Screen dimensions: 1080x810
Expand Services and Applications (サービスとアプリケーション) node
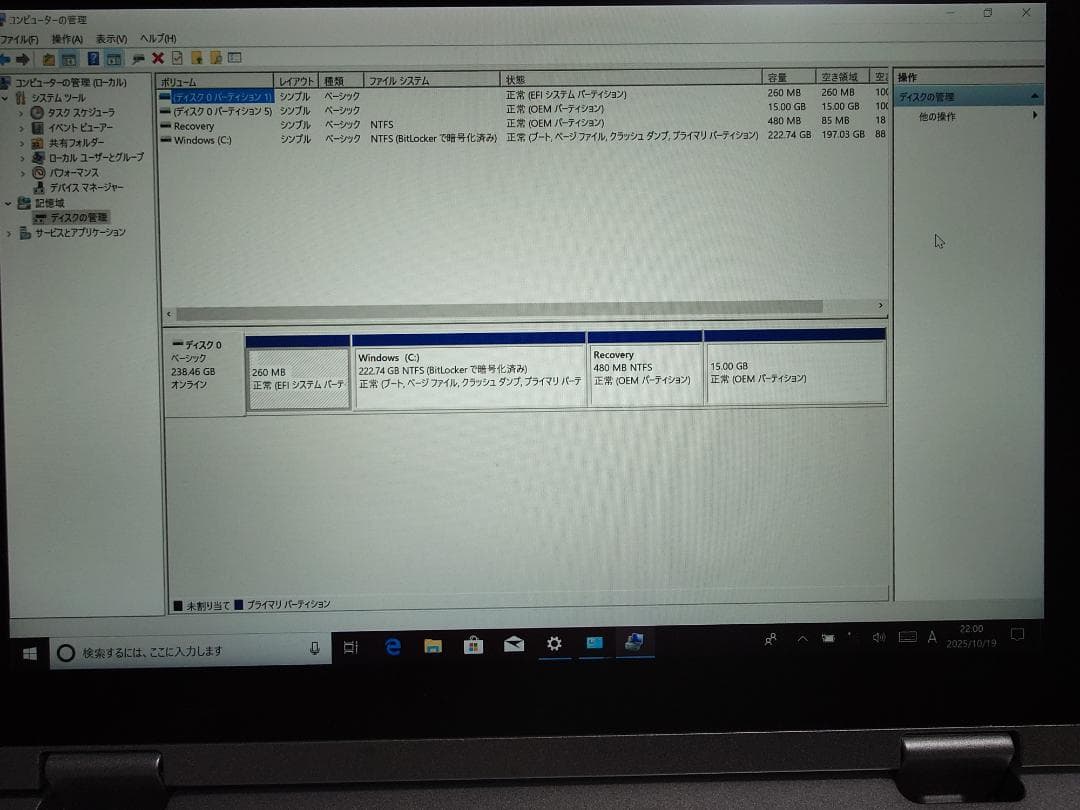pos(10,233)
